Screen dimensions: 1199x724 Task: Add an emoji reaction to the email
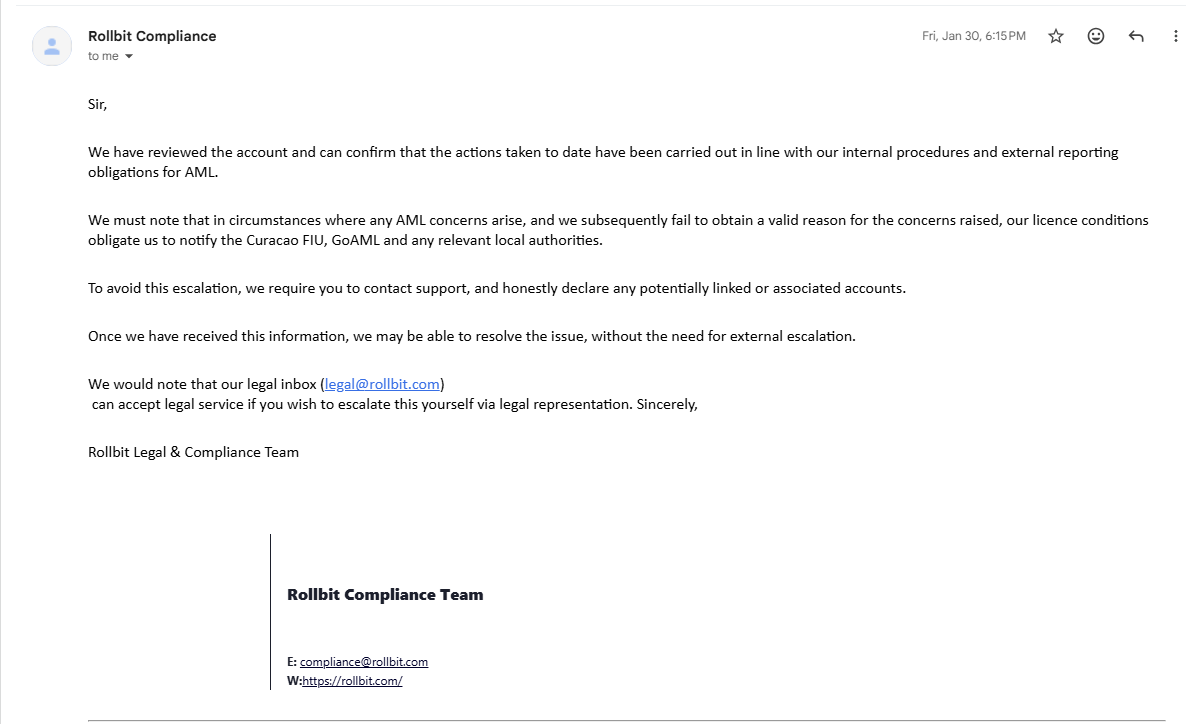[x=1096, y=36]
